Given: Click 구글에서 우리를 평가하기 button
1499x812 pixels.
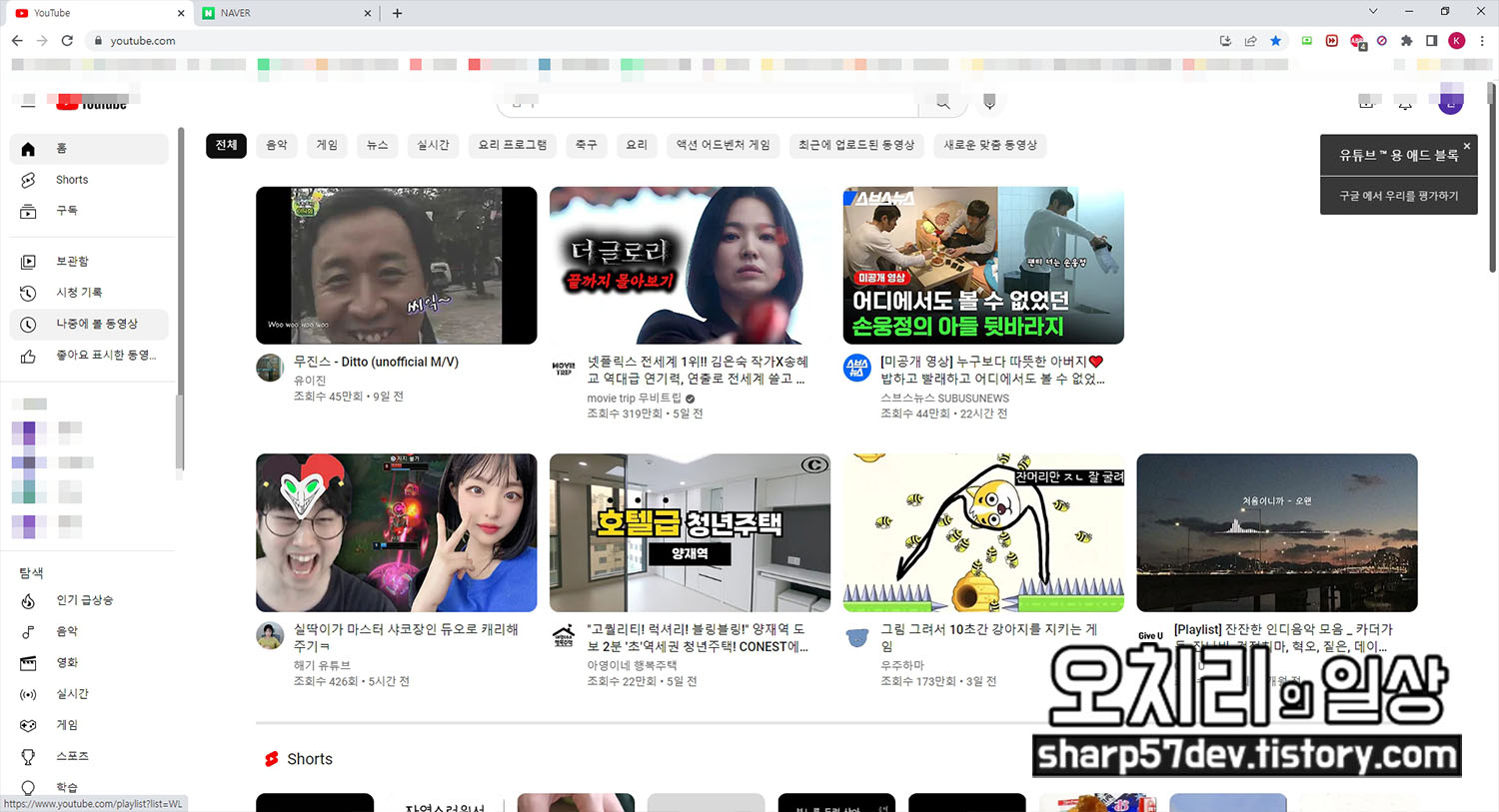Looking at the screenshot, I should pyautogui.click(x=1398, y=196).
